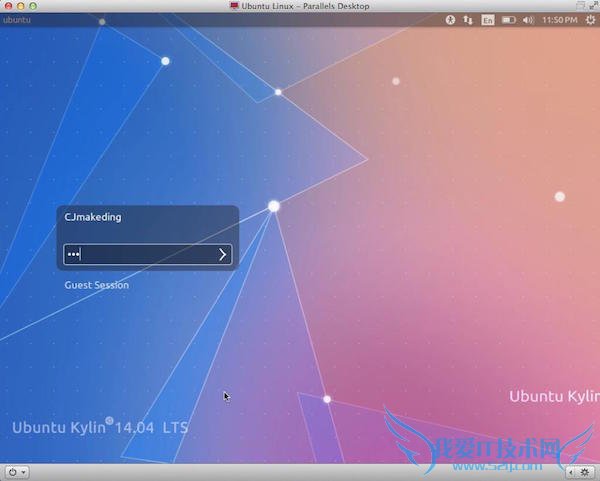Expand the Parallels power button dropdown arrow

tap(24, 473)
